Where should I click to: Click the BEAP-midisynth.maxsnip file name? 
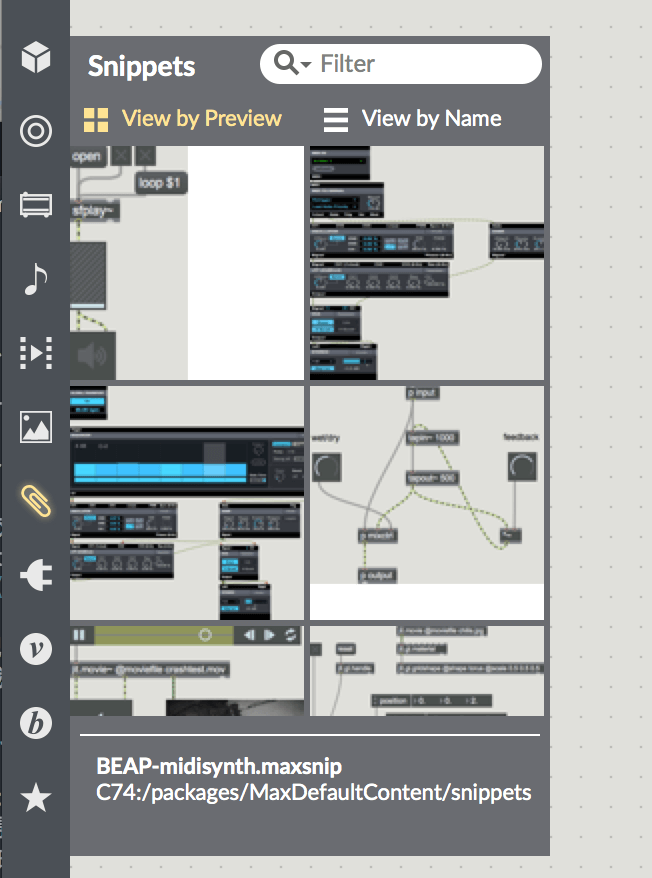point(219,766)
